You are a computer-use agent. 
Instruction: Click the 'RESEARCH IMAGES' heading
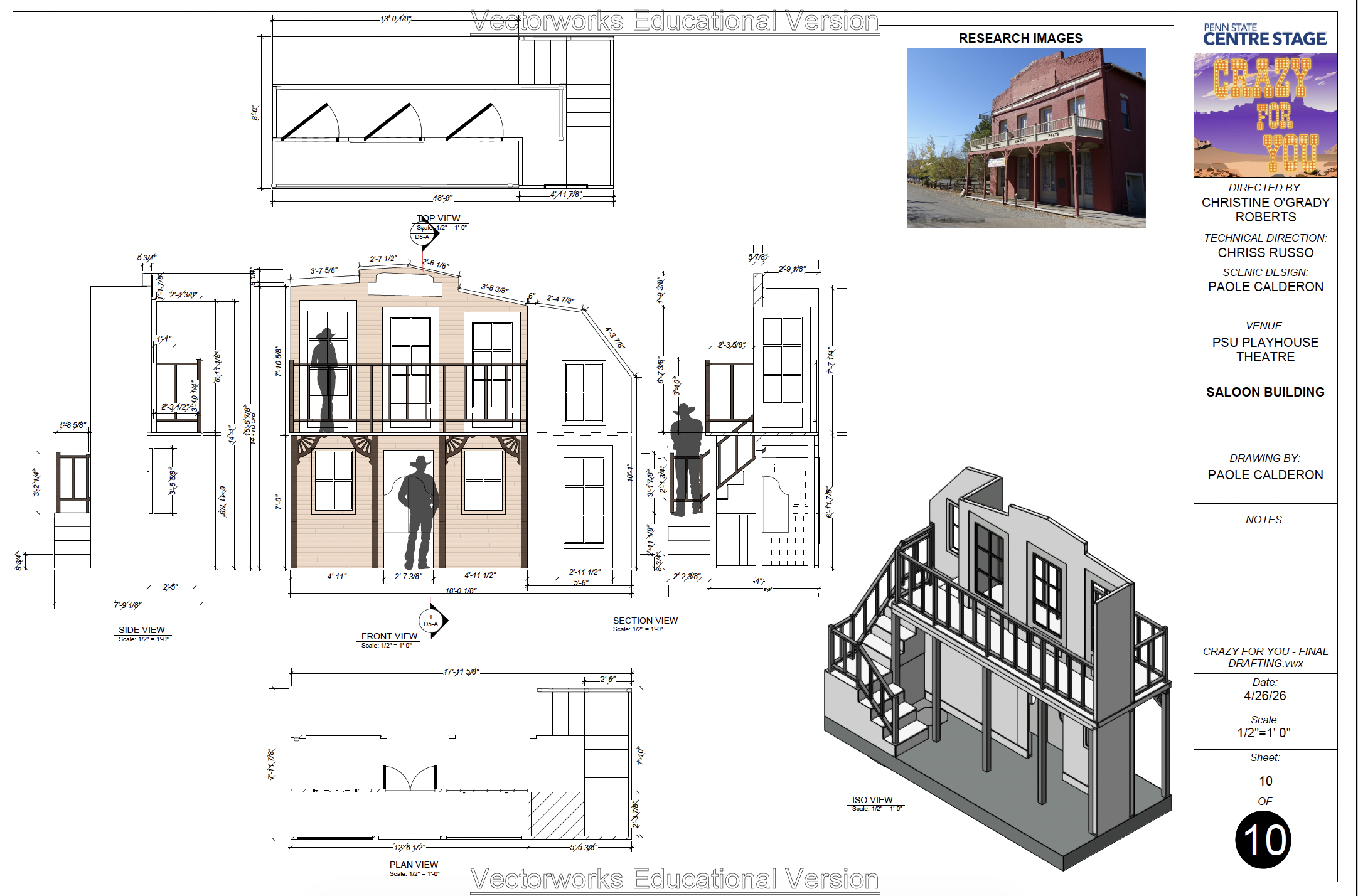[1020, 38]
